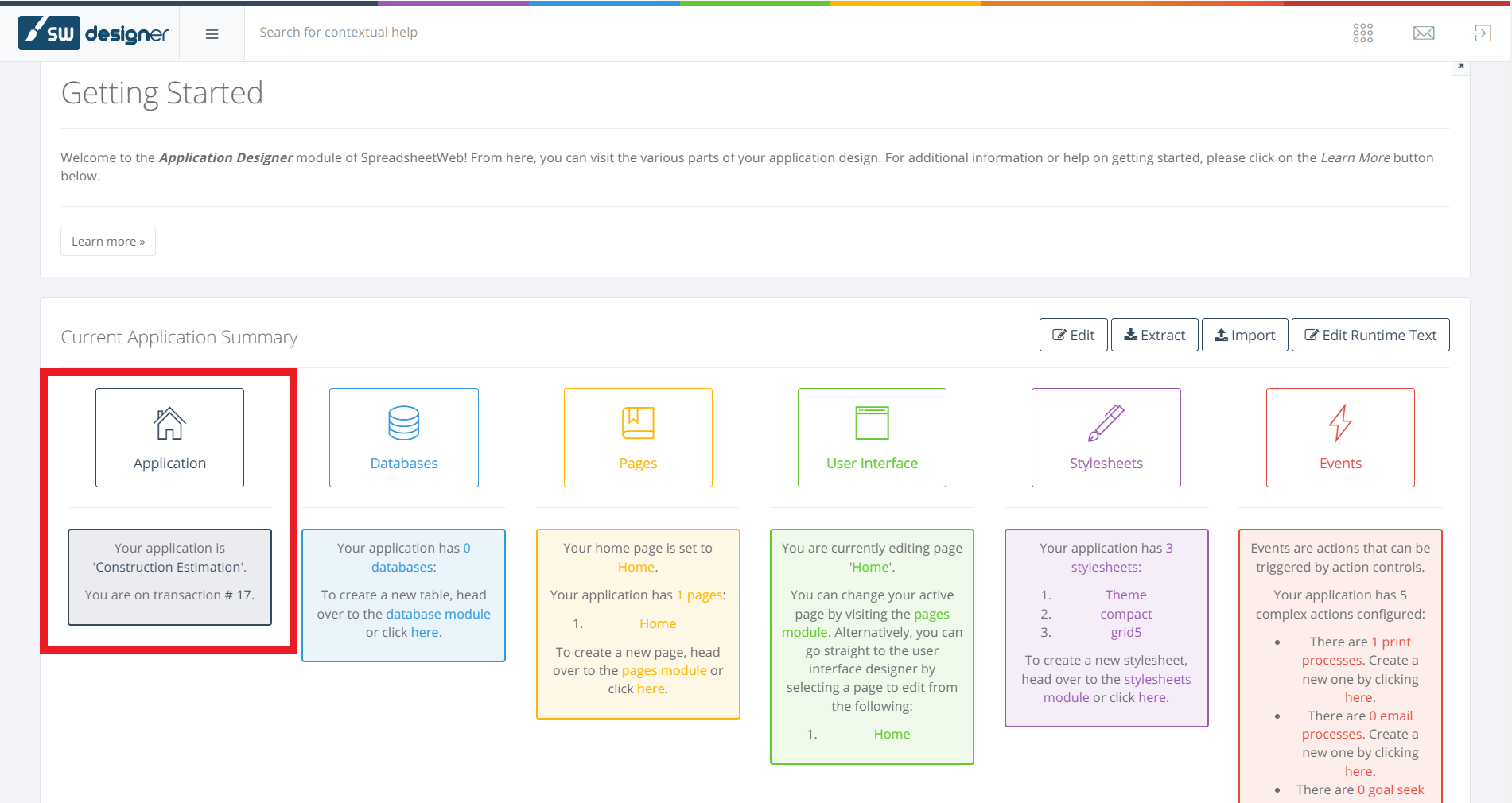The width and height of the screenshot is (1512, 803).
Task: Click the Edit application button
Action: (x=1073, y=335)
